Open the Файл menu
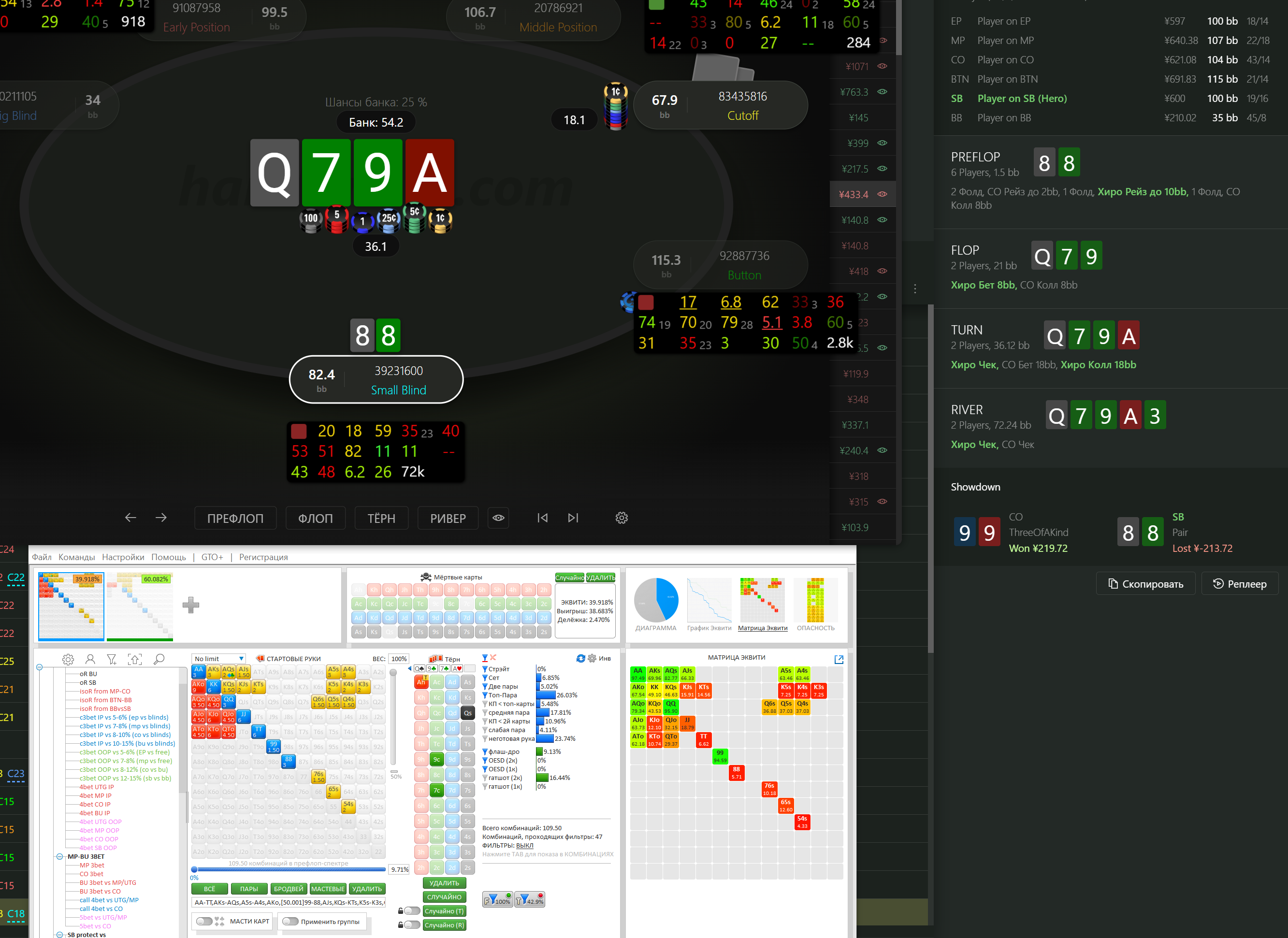Screen dimensions: 1288x938 point(42,557)
